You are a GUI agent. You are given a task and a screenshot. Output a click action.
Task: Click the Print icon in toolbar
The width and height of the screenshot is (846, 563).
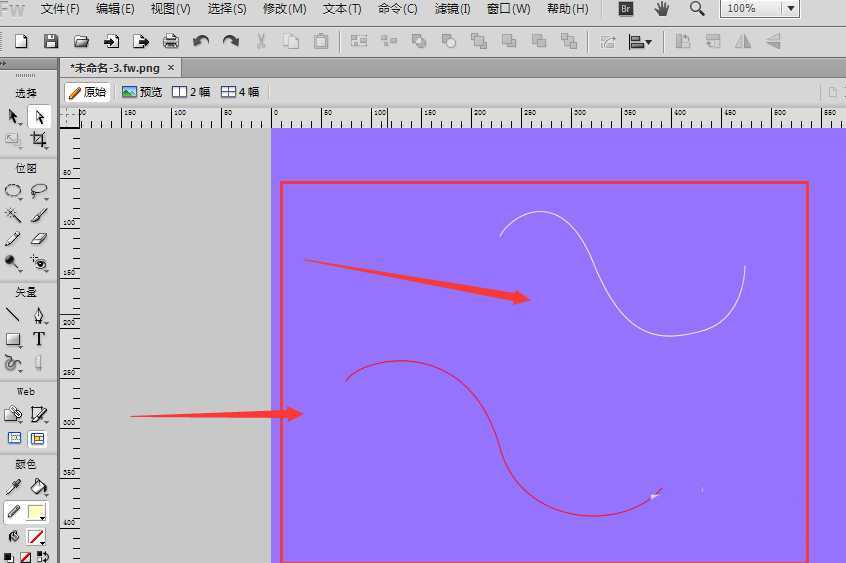[x=171, y=42]
